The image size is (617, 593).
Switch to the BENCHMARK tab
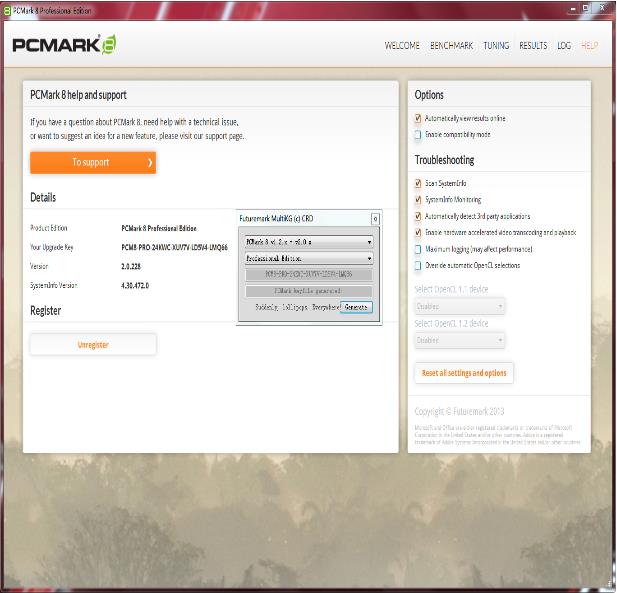tap(451, 46)
